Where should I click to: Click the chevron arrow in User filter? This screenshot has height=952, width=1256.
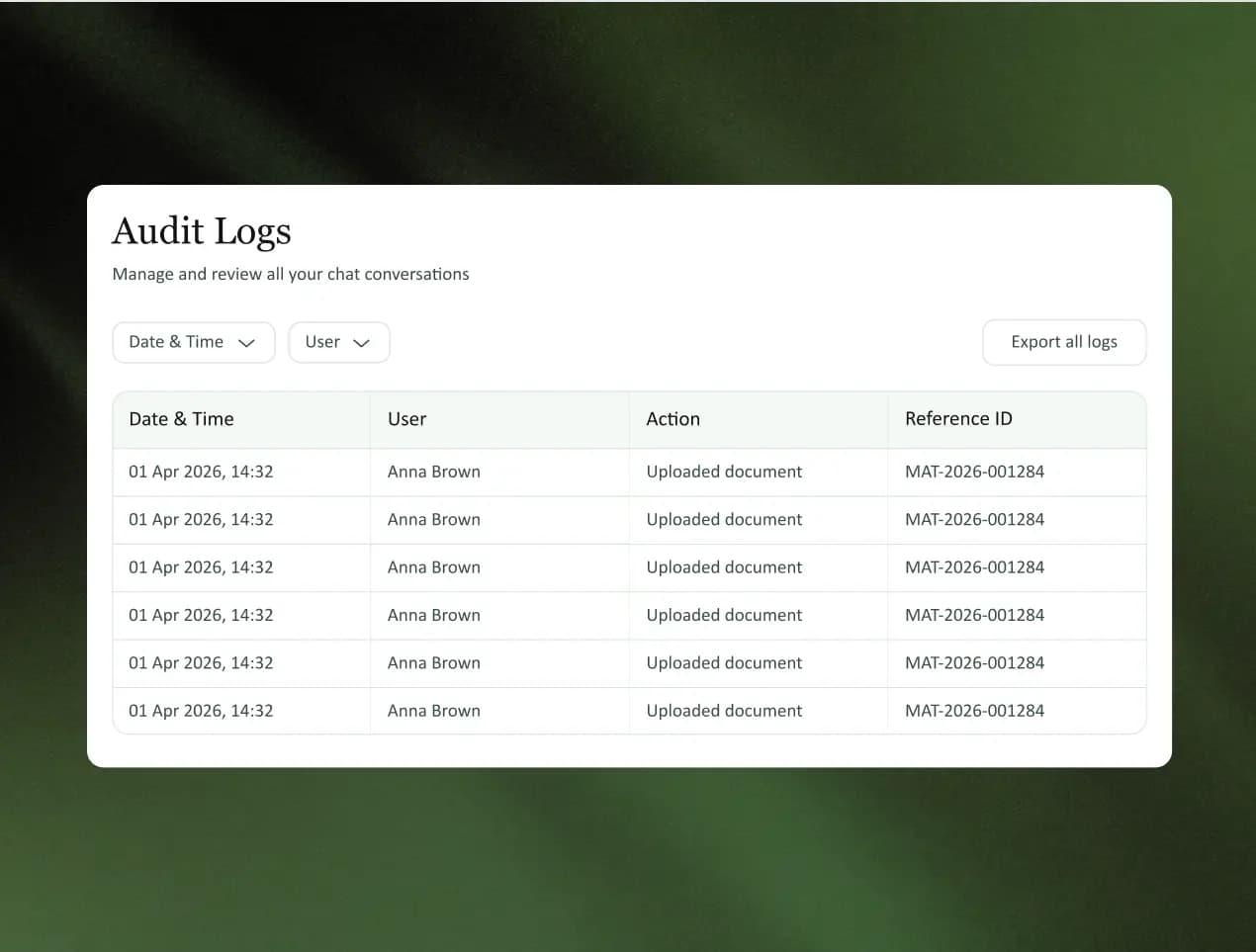pyautogui.click(x=361, y=343)
